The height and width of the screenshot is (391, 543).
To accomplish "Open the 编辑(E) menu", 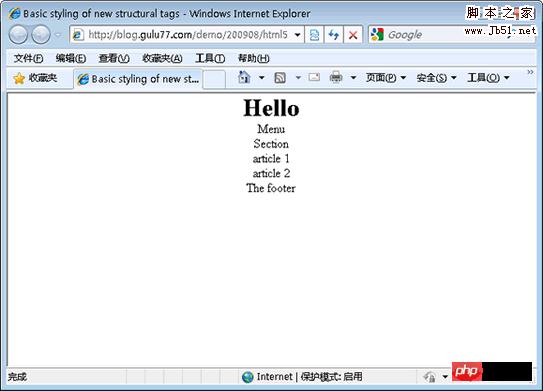I will pyautogui.click(x=71, y=58).
